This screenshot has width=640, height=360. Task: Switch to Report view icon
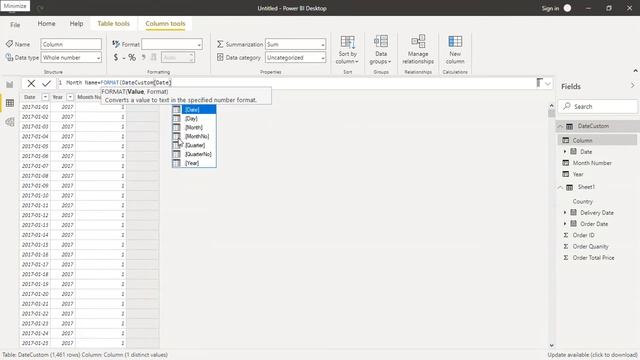pyautogui.click(x=10, y=84)
